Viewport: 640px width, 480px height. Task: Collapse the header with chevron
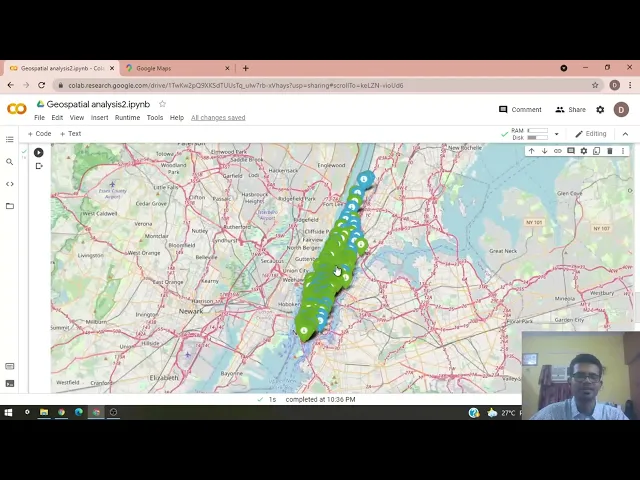pyautogui.click(x=625, y=134)
